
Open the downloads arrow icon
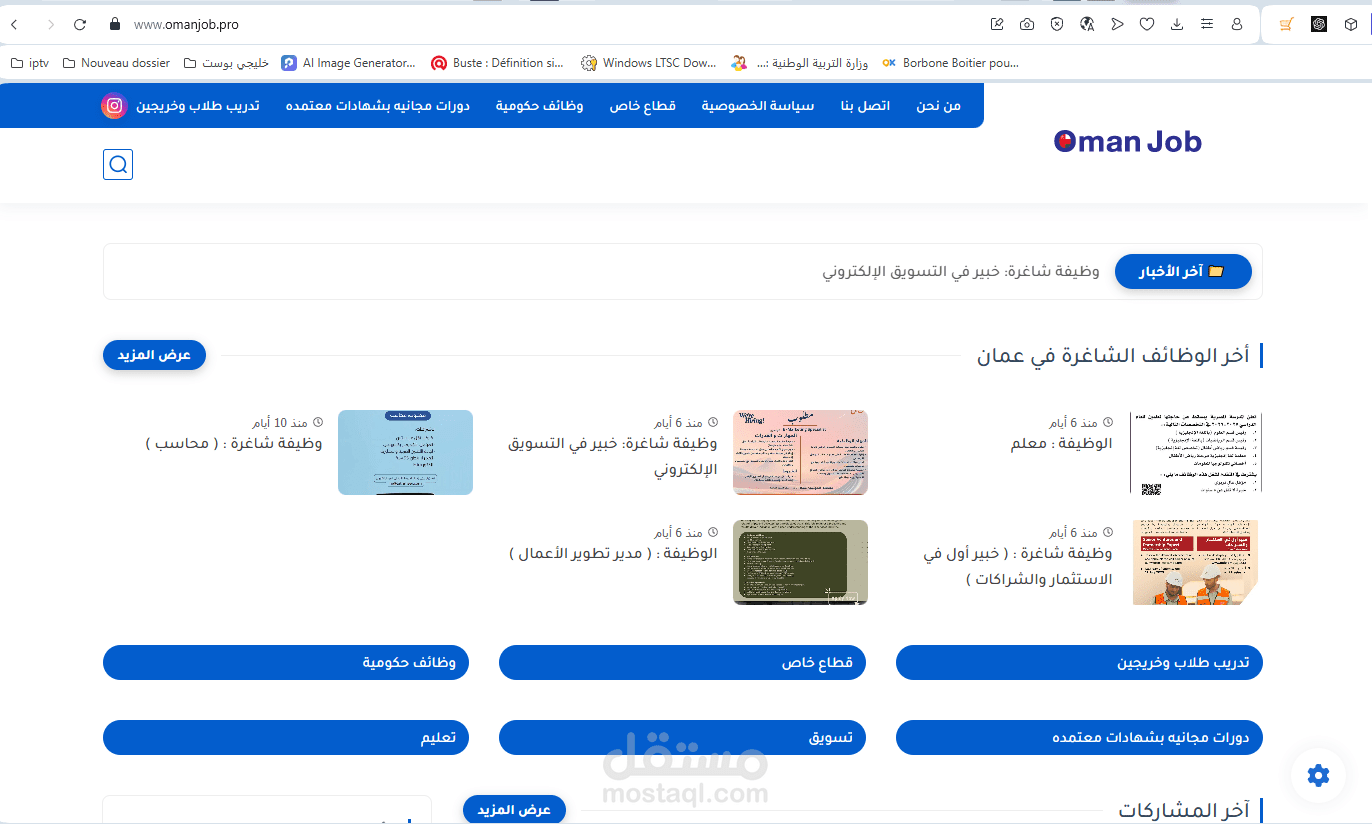pos(1177,24)
